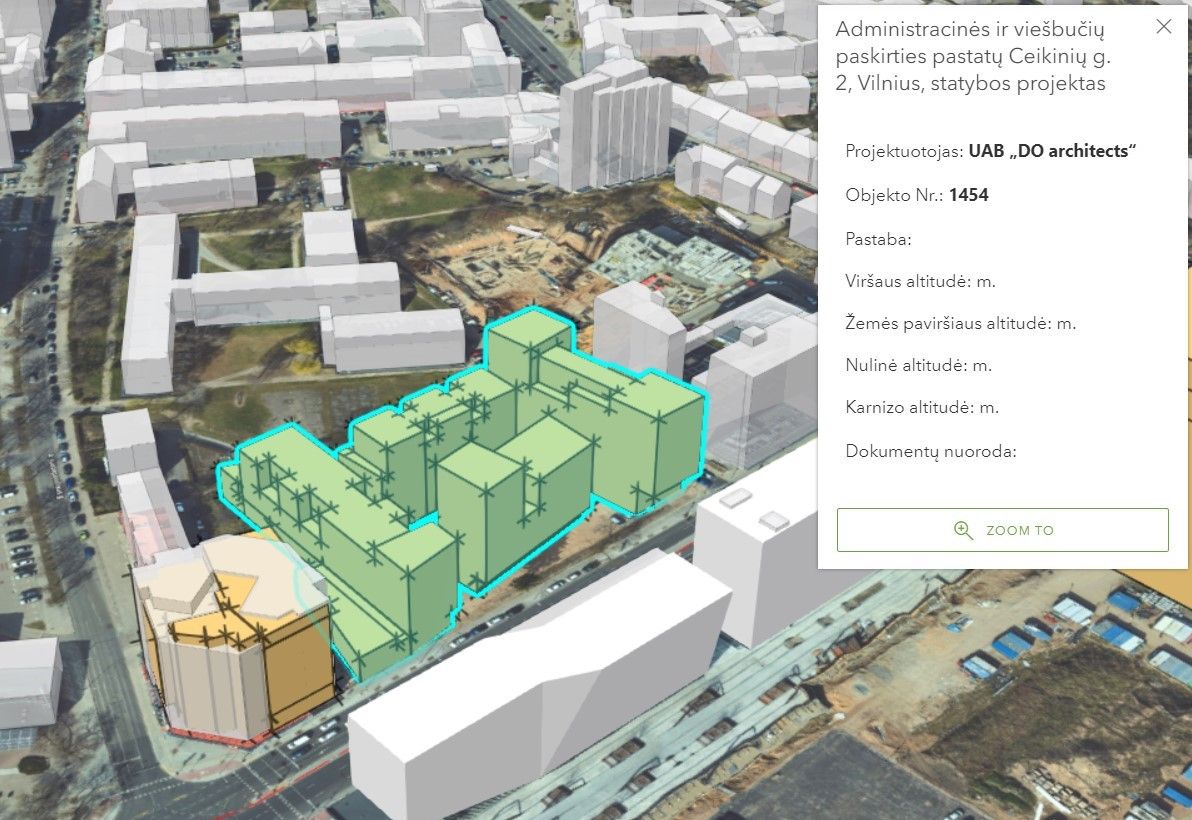This screenshot has height=820, width=1192.
Task: Click the designer name UAB „DO architects“
Action: click(x=1052, y=152)
